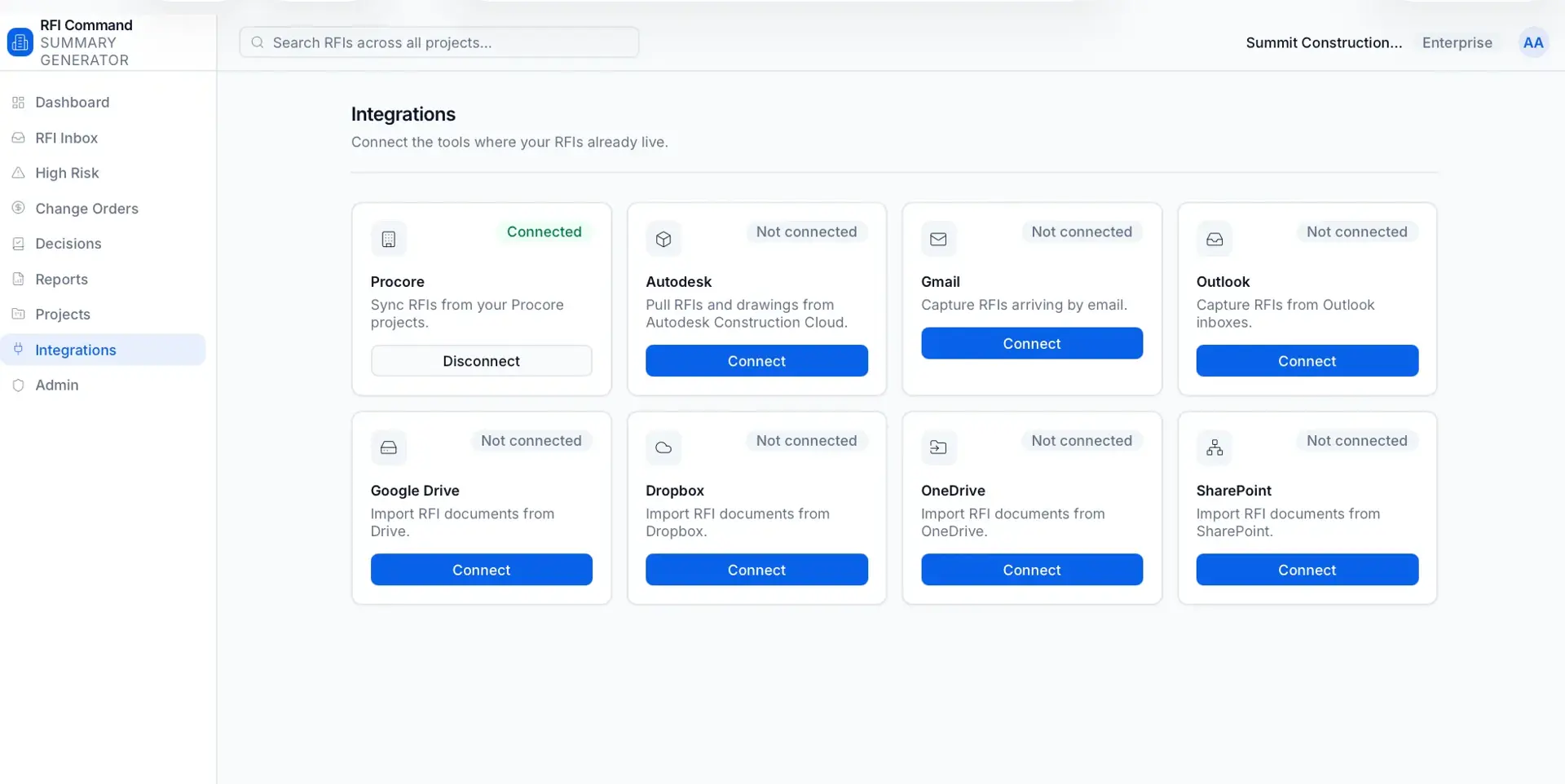Image resolution: width=1565 pixels, height=784 pixels.
Task: Click the Google Drive card title
Action: point(415,491)
